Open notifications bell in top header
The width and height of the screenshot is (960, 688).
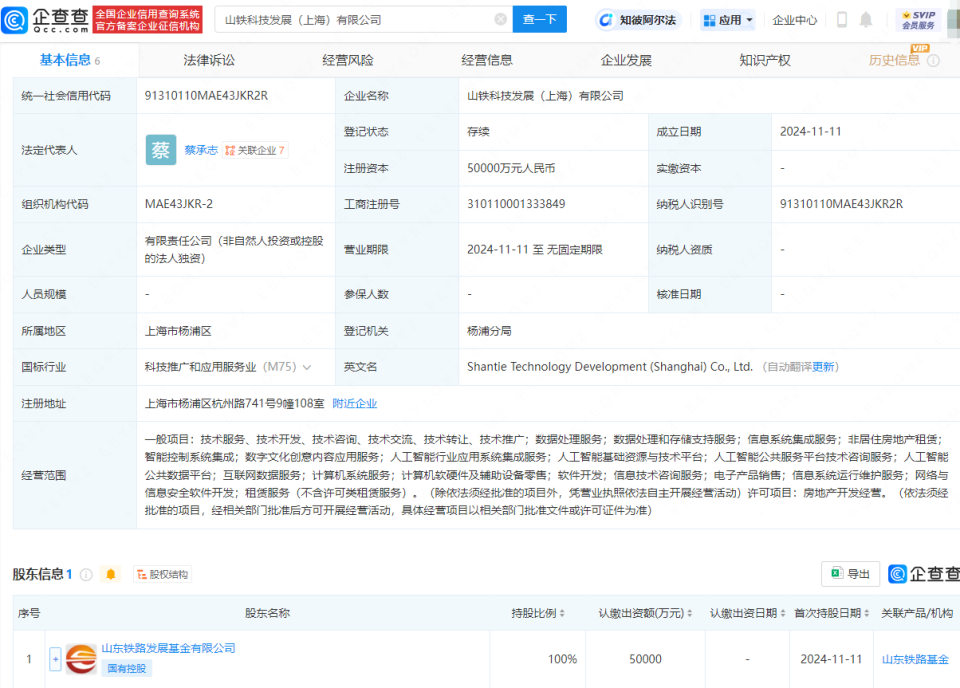(866, 20)
